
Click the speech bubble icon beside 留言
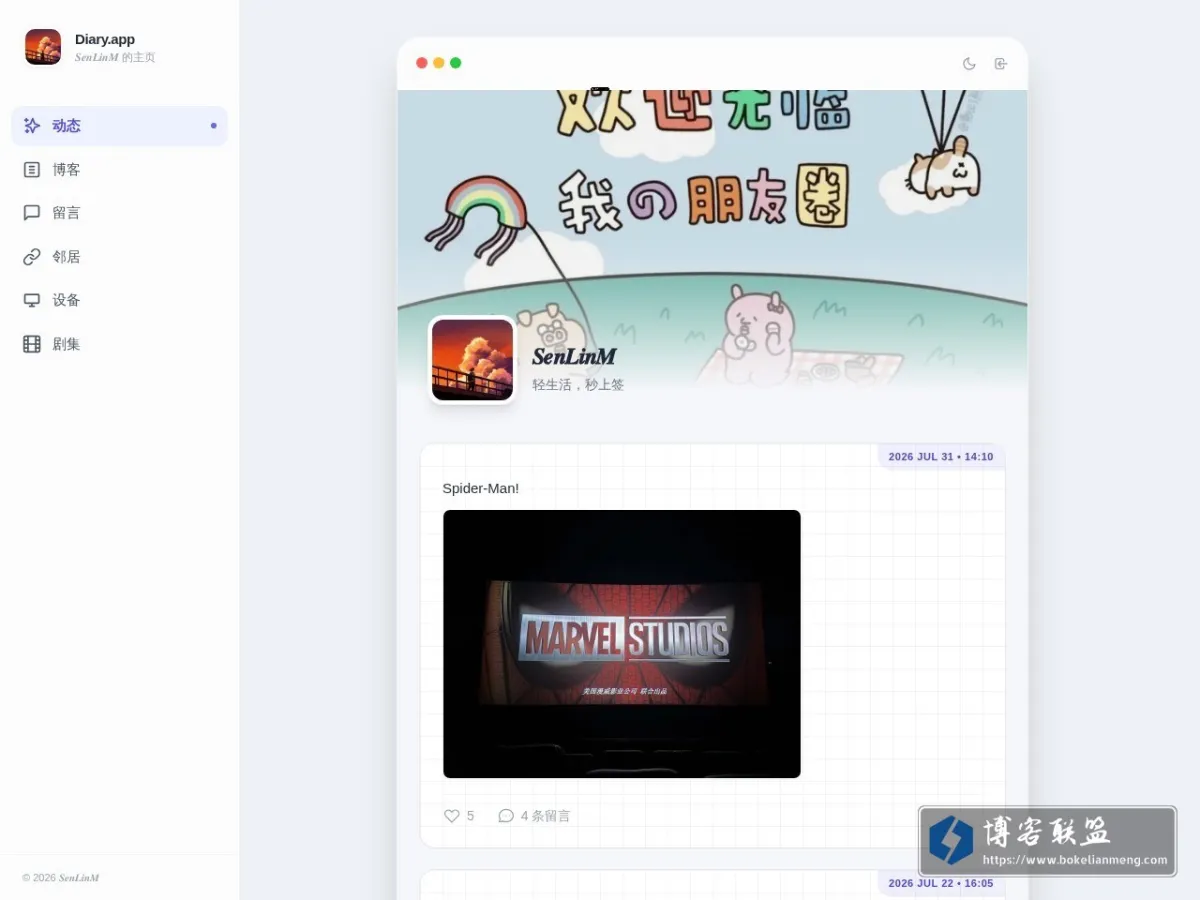pyautogui.click(x=32, y=213)
